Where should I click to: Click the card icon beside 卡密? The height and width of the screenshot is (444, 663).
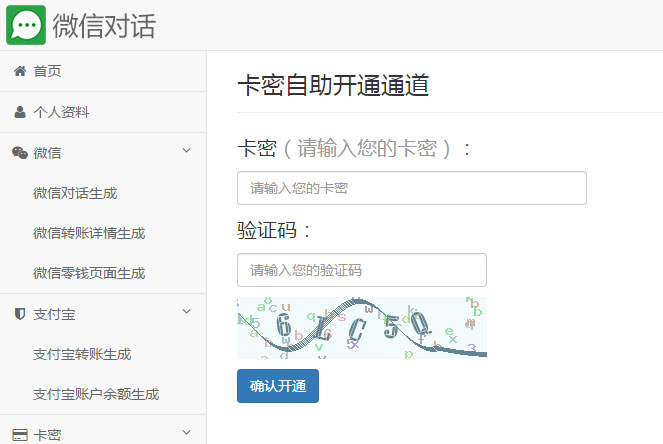point(19,435)
